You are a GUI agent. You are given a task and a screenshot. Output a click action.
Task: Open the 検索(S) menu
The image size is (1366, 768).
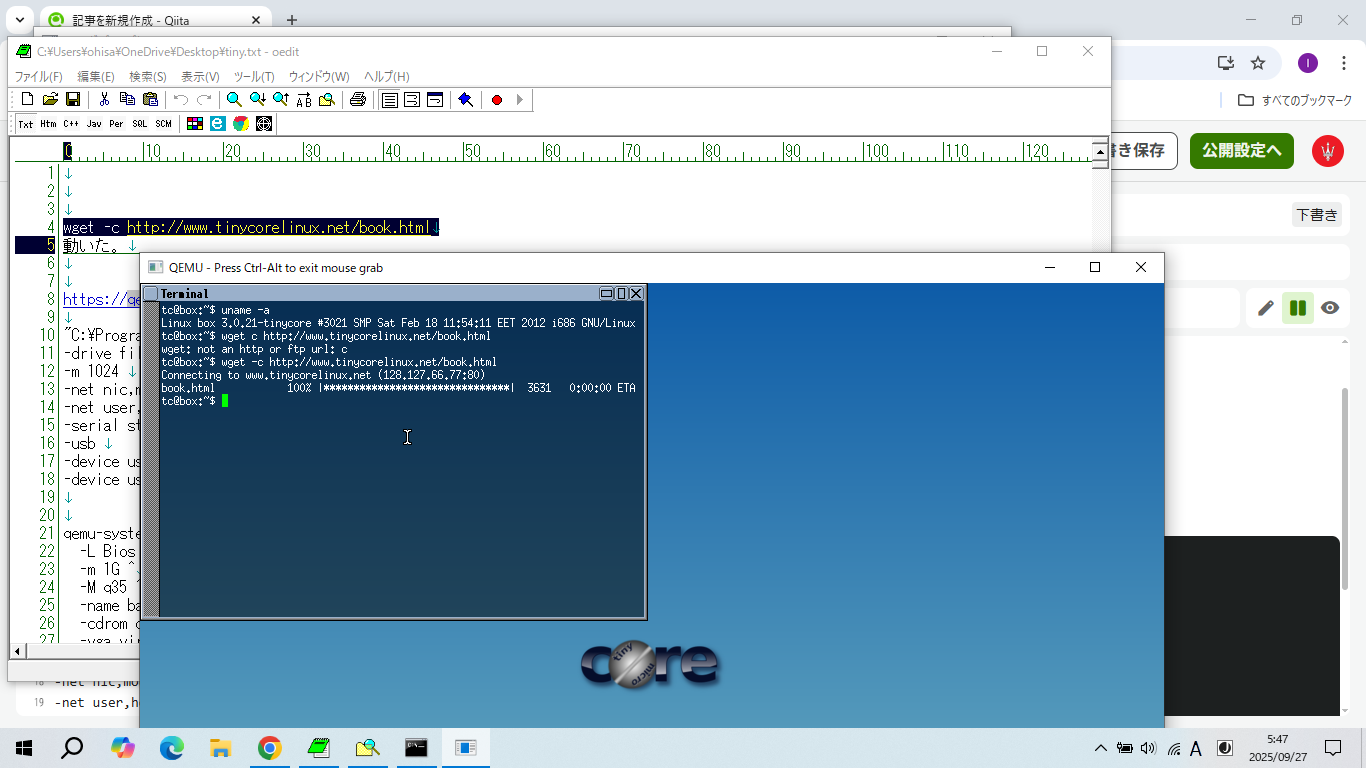tap(148, 77)
